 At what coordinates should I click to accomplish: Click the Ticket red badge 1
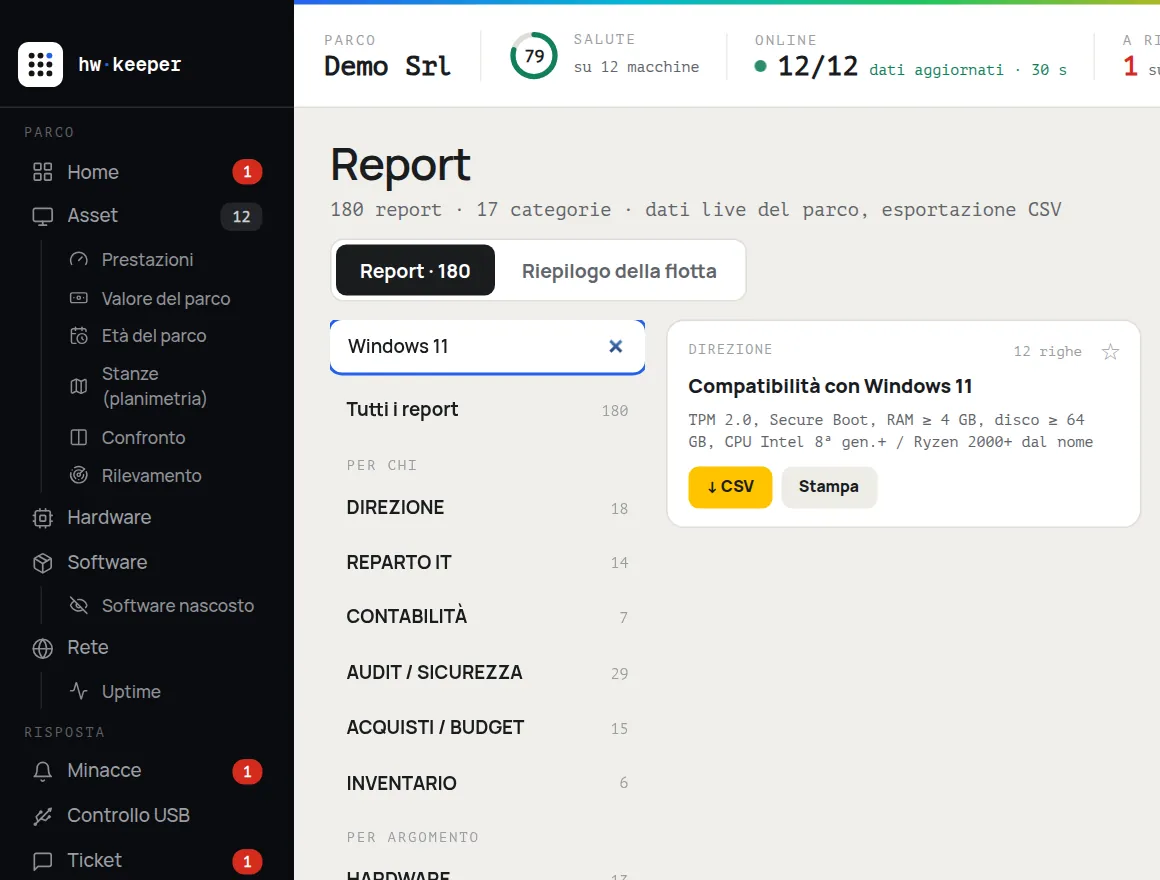click(247, 862)
